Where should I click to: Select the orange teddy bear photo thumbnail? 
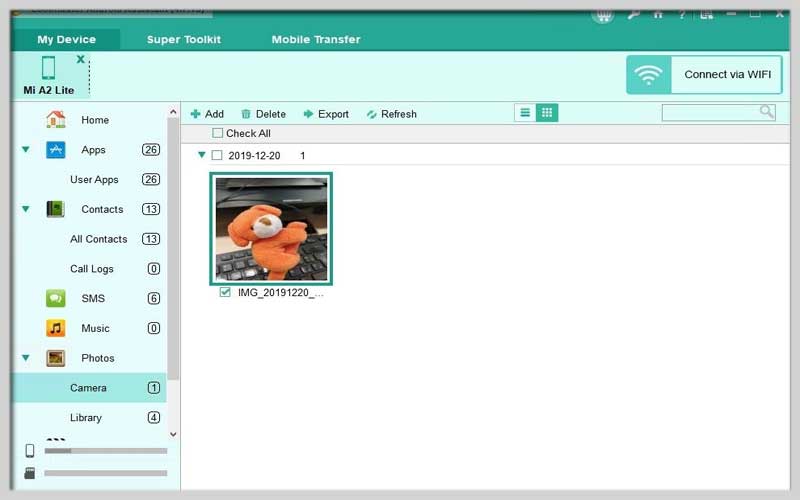point(271,229)
